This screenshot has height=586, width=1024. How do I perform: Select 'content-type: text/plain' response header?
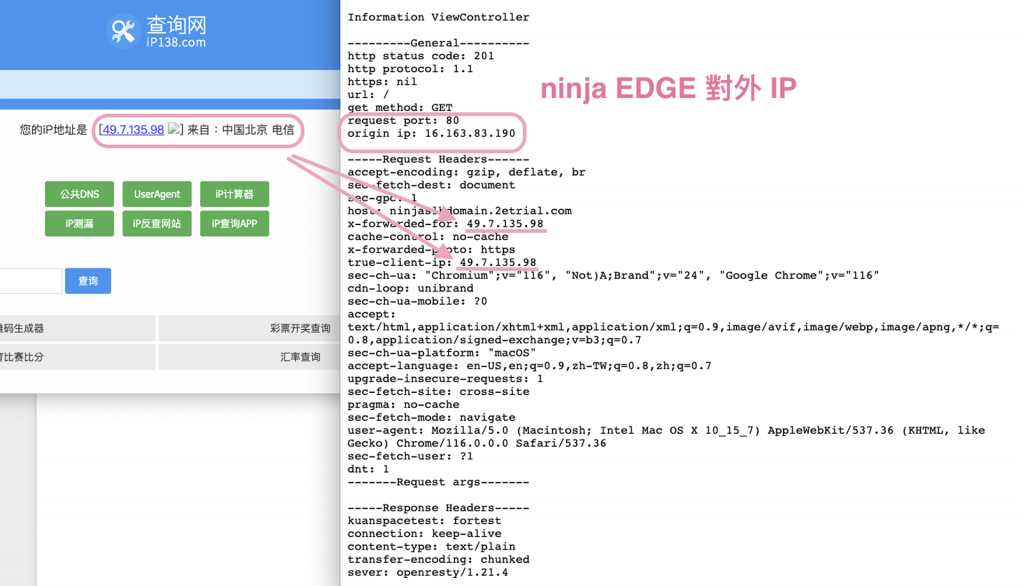point(431,547)
